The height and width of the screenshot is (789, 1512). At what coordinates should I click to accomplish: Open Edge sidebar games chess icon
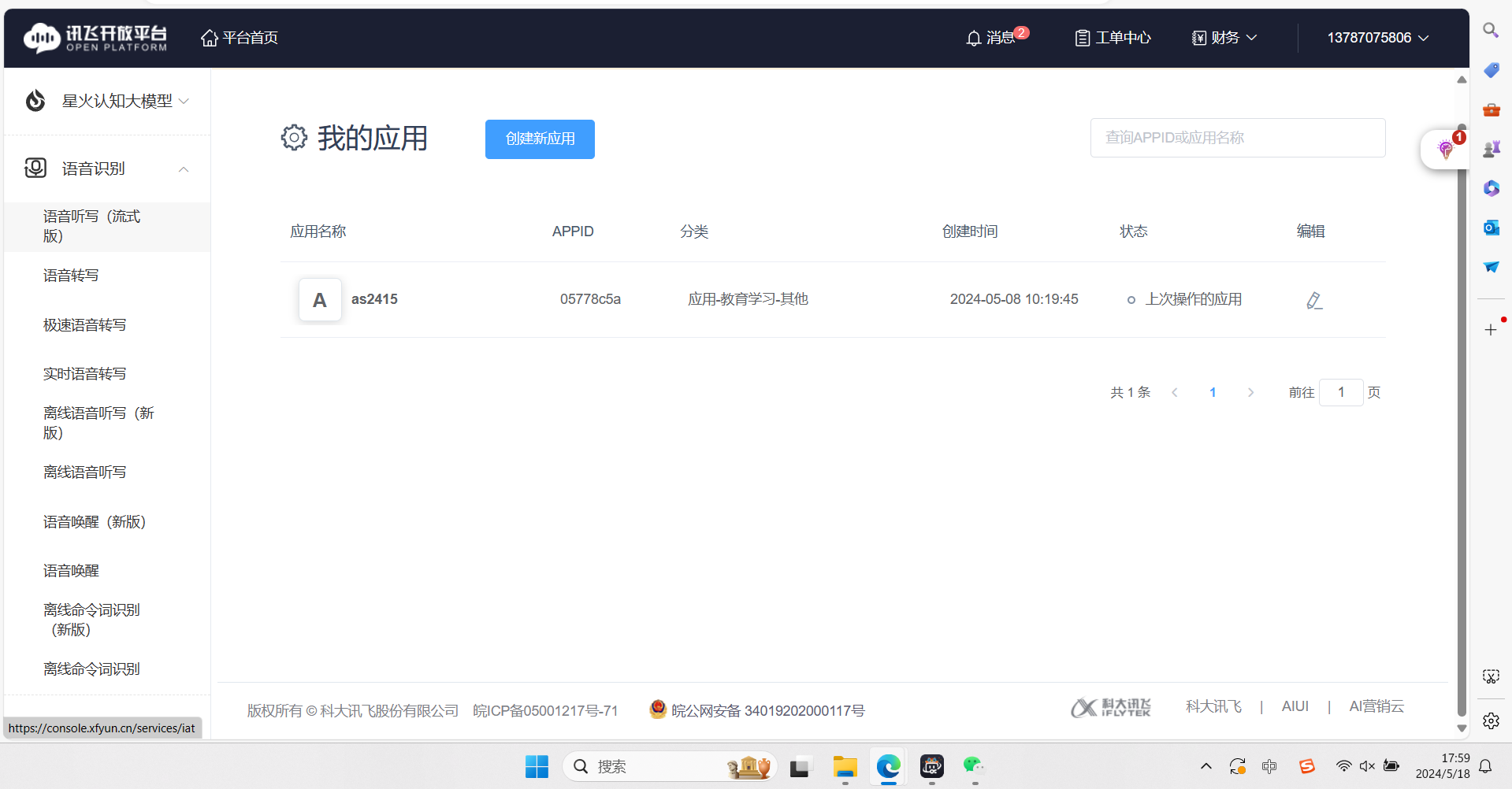(x=1491, y=149)
